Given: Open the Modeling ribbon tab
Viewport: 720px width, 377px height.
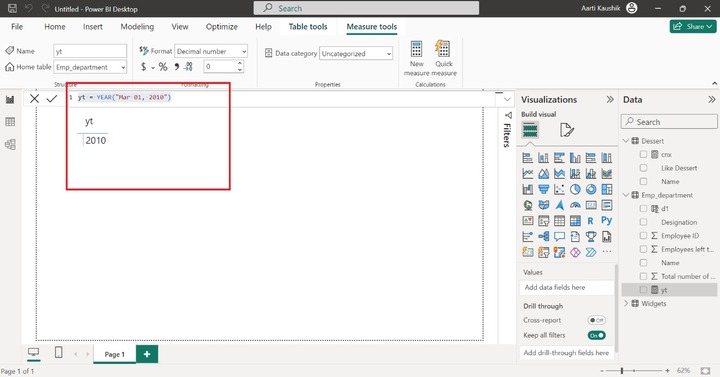Looking at the screenshot, I should (137, 27).
